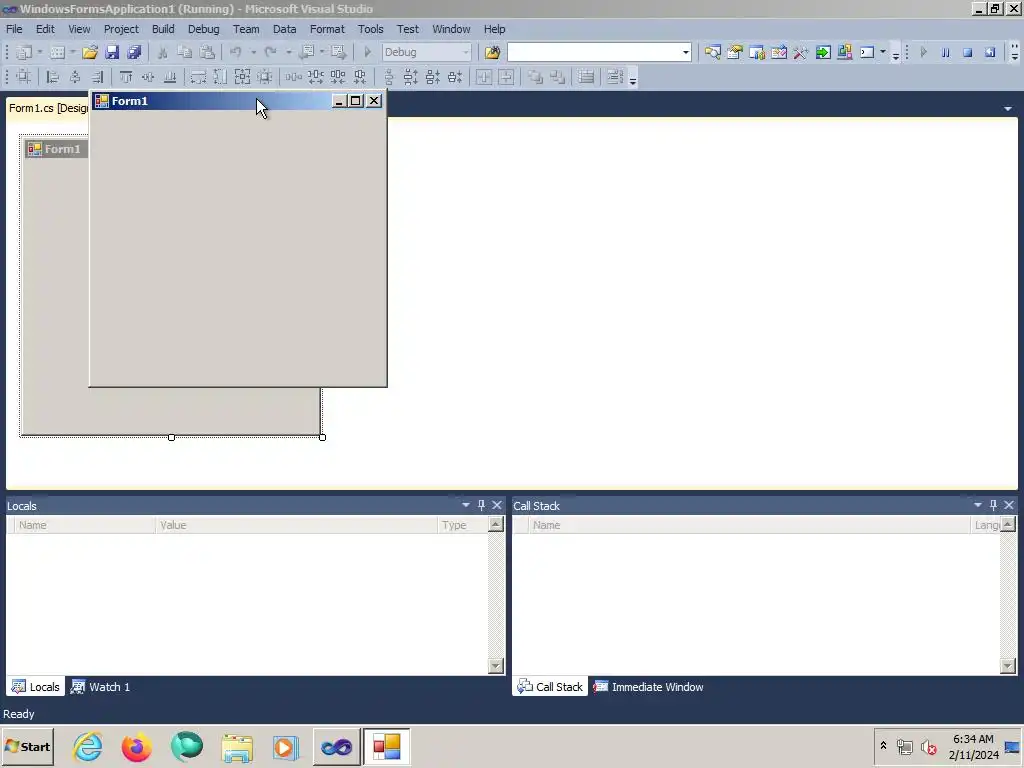Click the muted volume tray icon

928,747
